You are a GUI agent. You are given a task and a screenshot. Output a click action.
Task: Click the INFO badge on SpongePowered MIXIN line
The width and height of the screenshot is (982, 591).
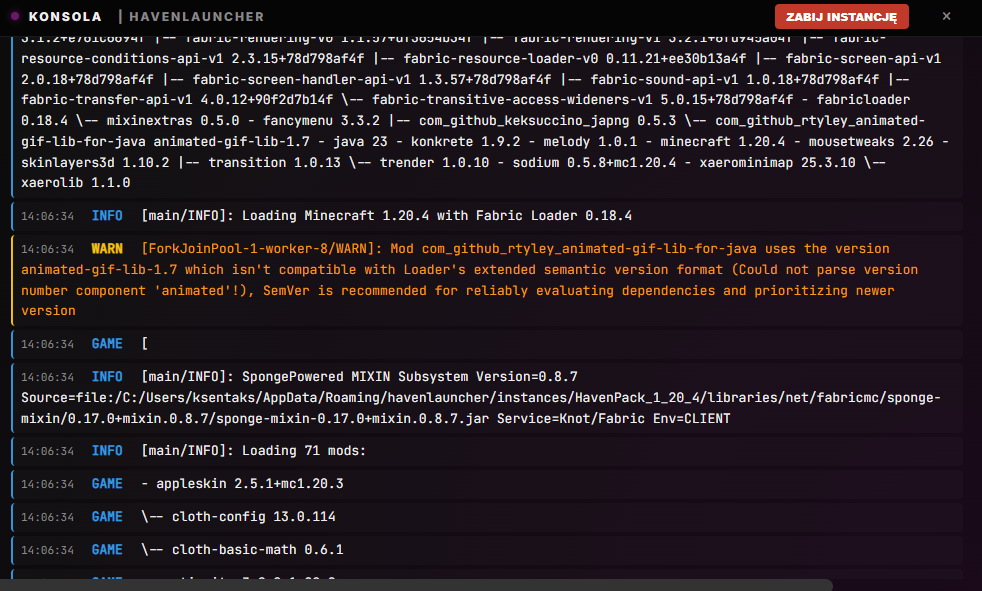[x=107, y=377]
